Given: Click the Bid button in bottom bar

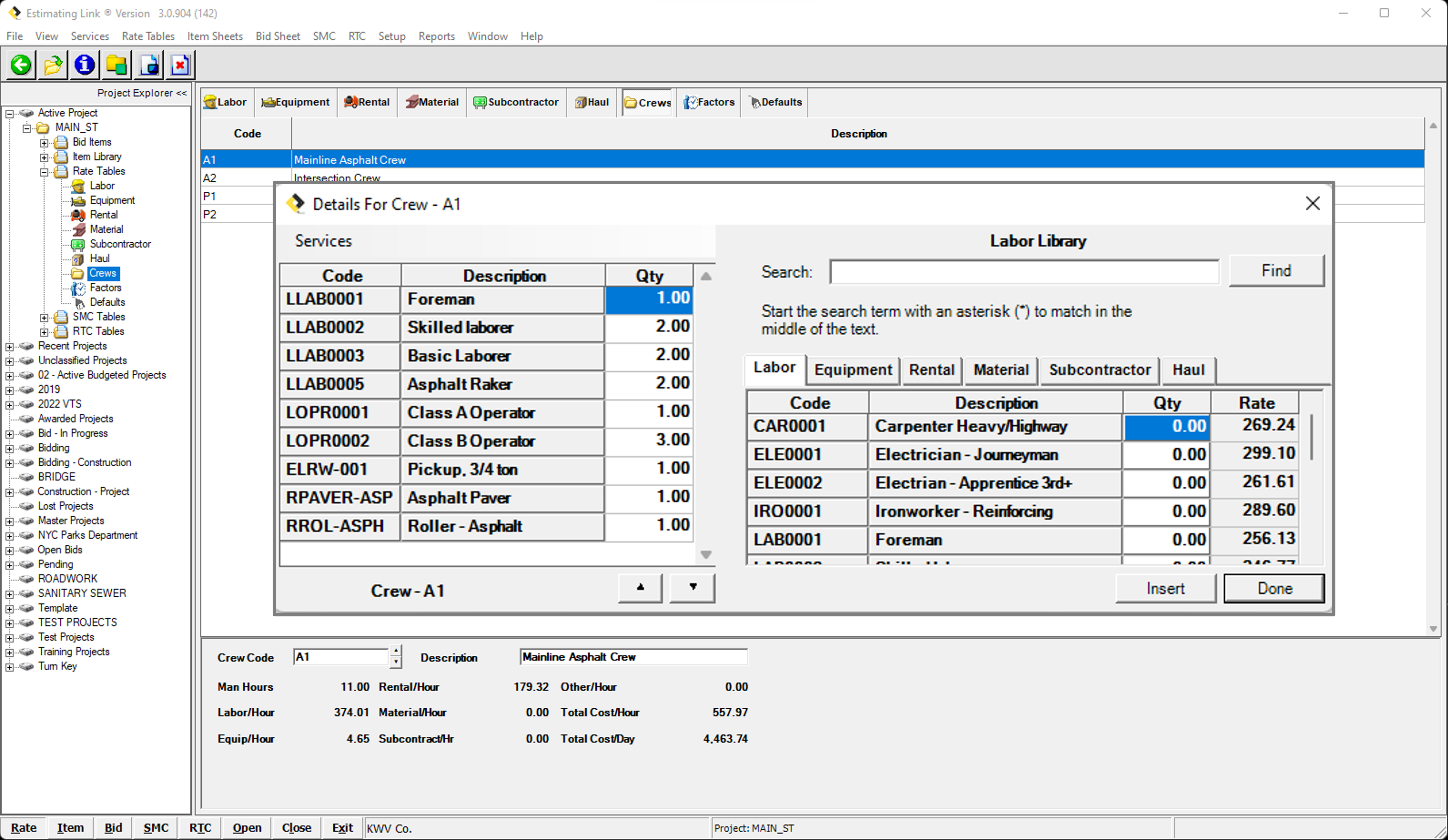Looking at the screenshot, I should coord(113,827).
